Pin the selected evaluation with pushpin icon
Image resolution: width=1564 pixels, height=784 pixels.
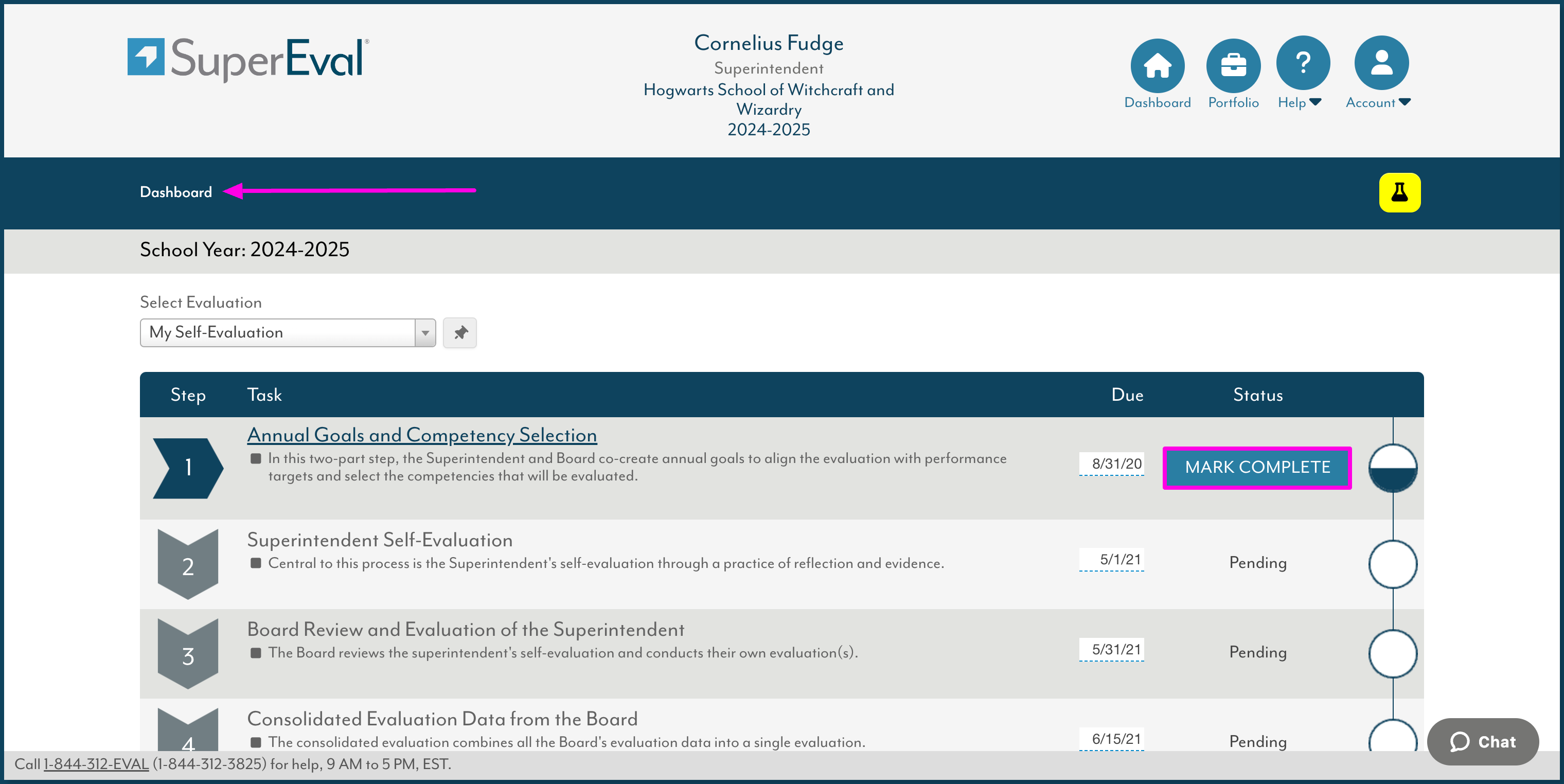pyautogui.click(x=460, y=333)
